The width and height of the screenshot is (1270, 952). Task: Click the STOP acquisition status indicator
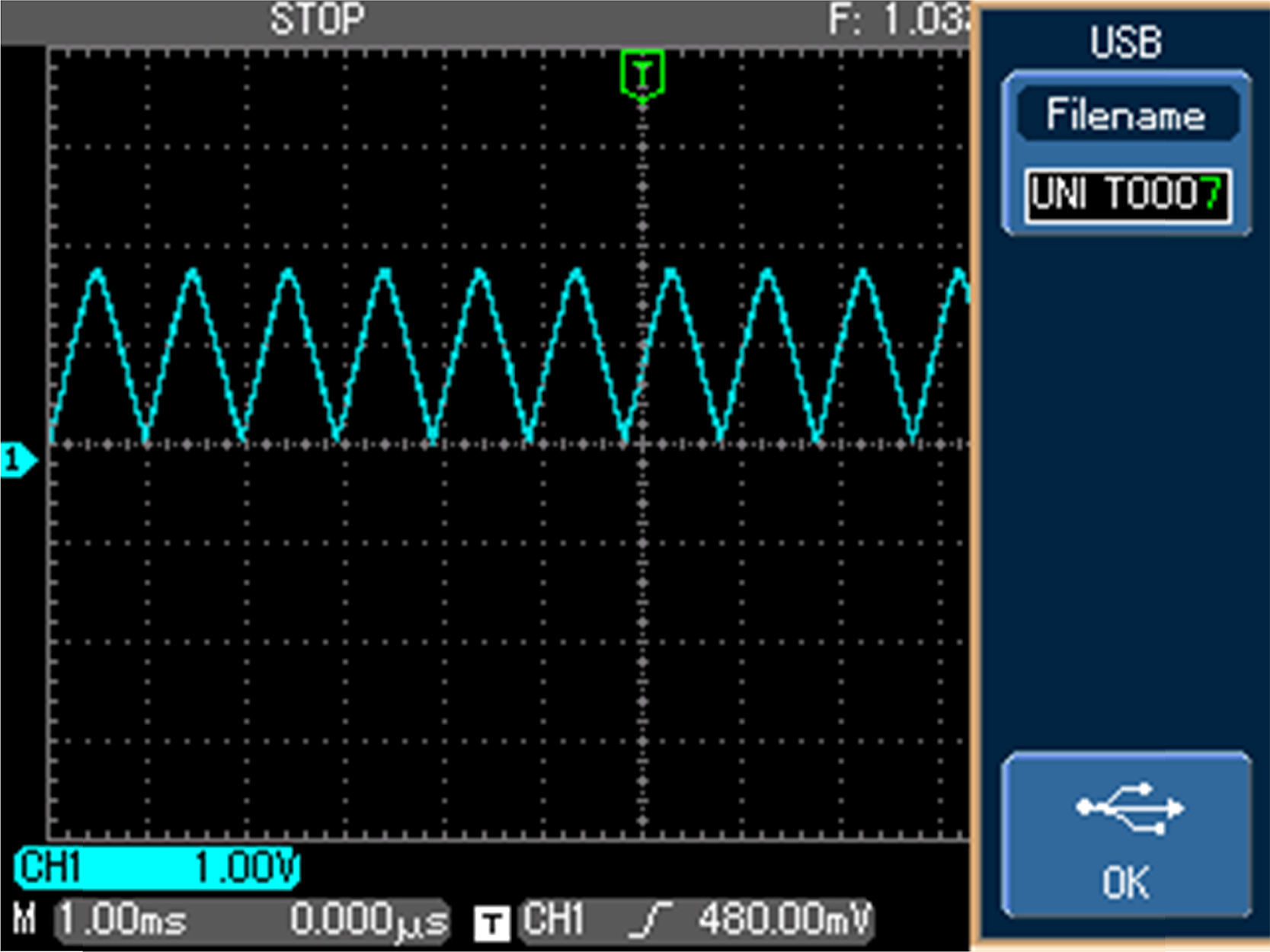317,19
